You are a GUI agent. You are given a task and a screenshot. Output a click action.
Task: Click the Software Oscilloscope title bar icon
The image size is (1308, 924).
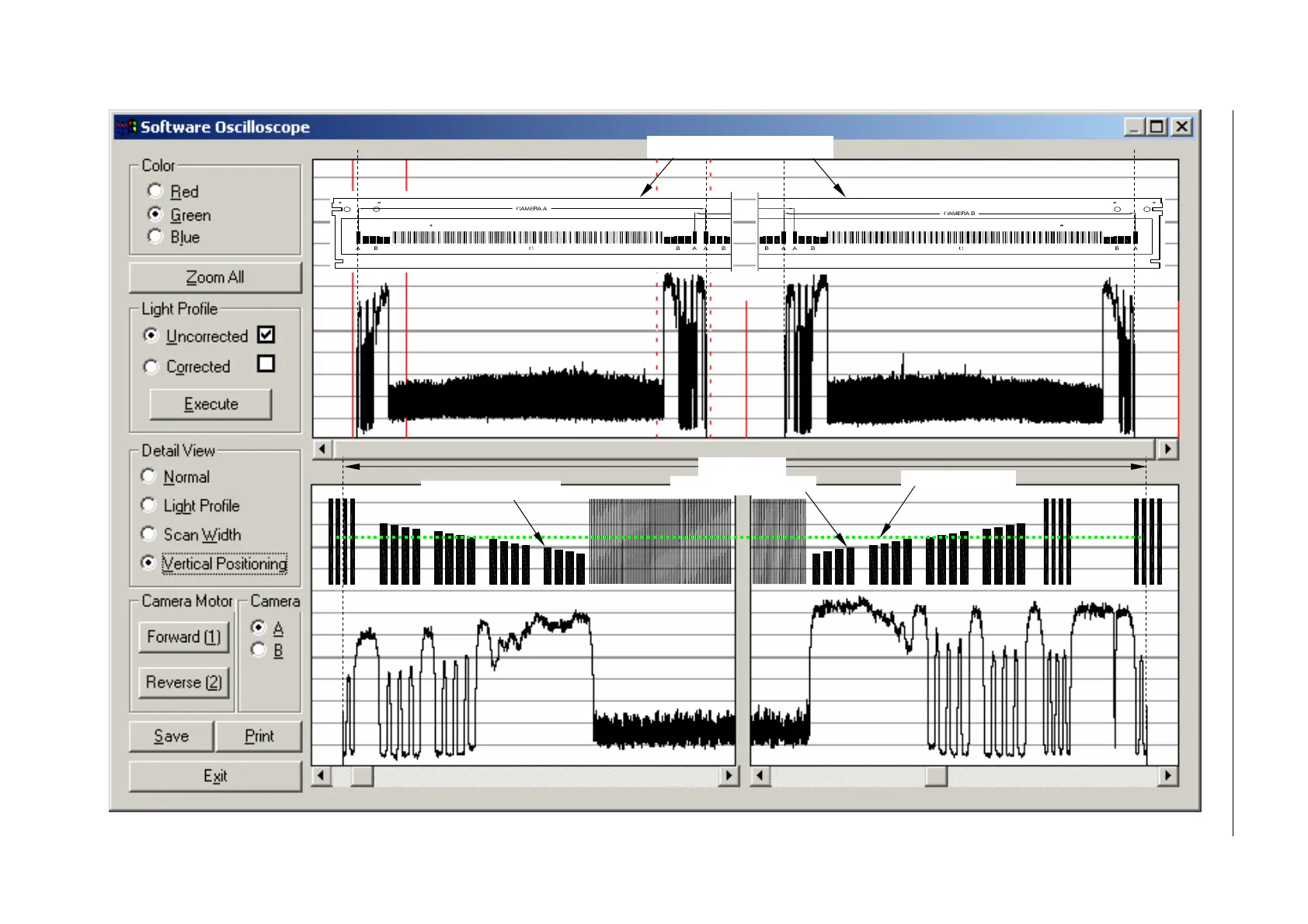click(x=127, y=127)
